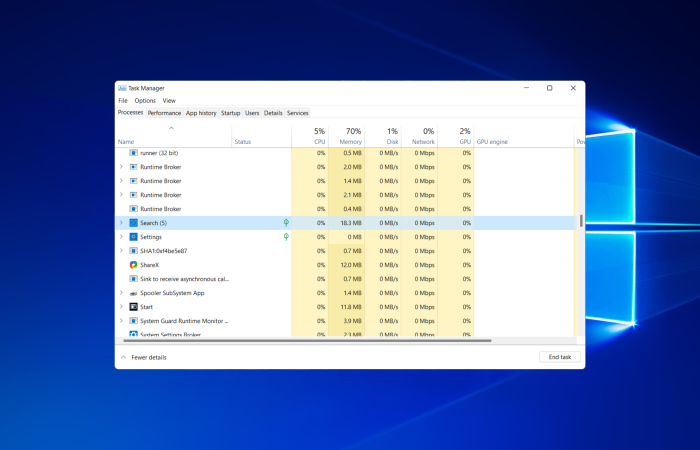Expand the Search (5) process group
The width and height of the screenshot is (700, 450).
tap(121, 222)
